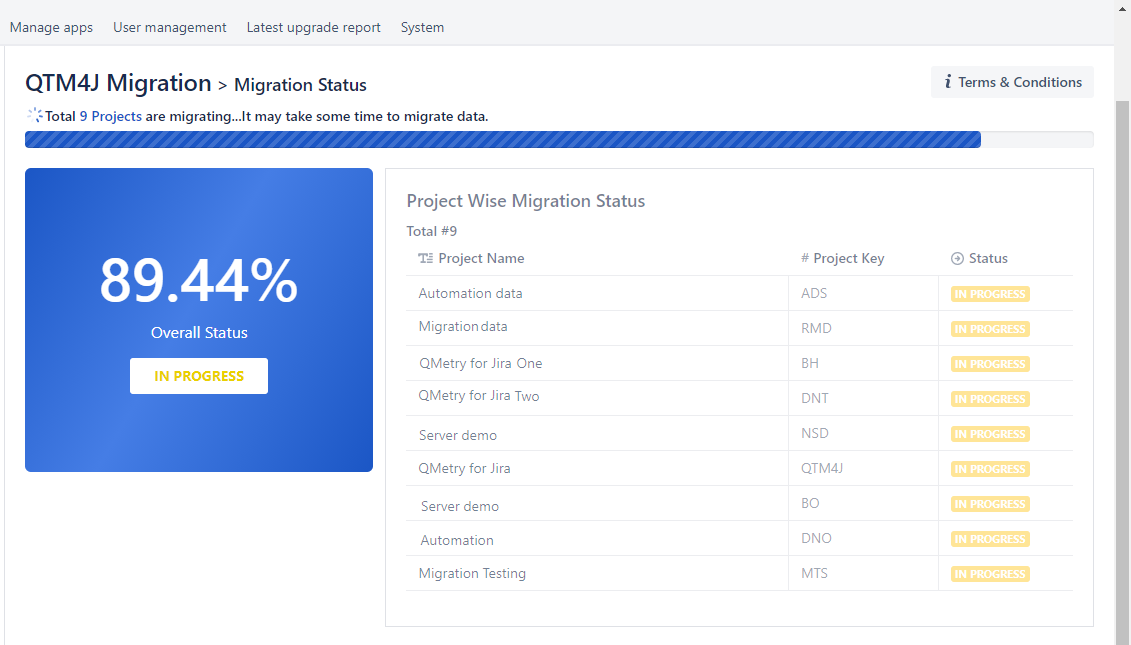Viewport: 1131px width, 645px height.
Task: Click IN PROGRESS badge in QTM4J row
Action: click(990, 469)
